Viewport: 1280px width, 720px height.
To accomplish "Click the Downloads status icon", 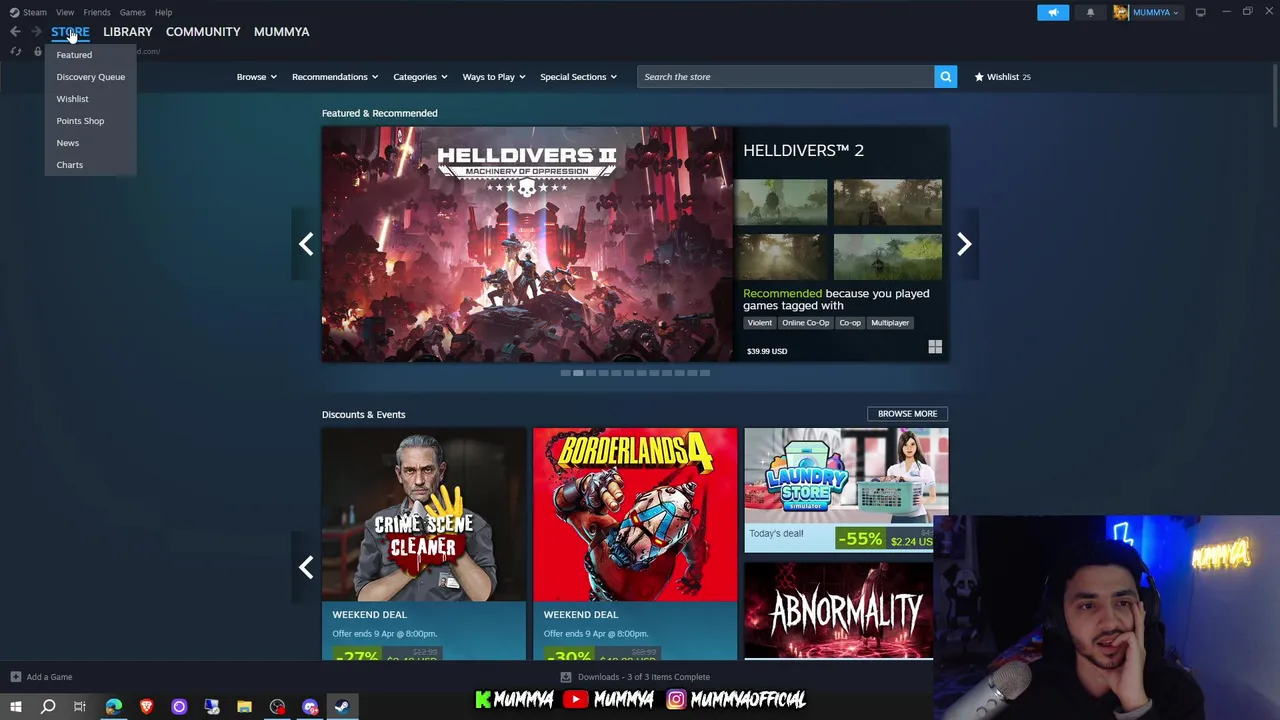I will tap(566, 677).
